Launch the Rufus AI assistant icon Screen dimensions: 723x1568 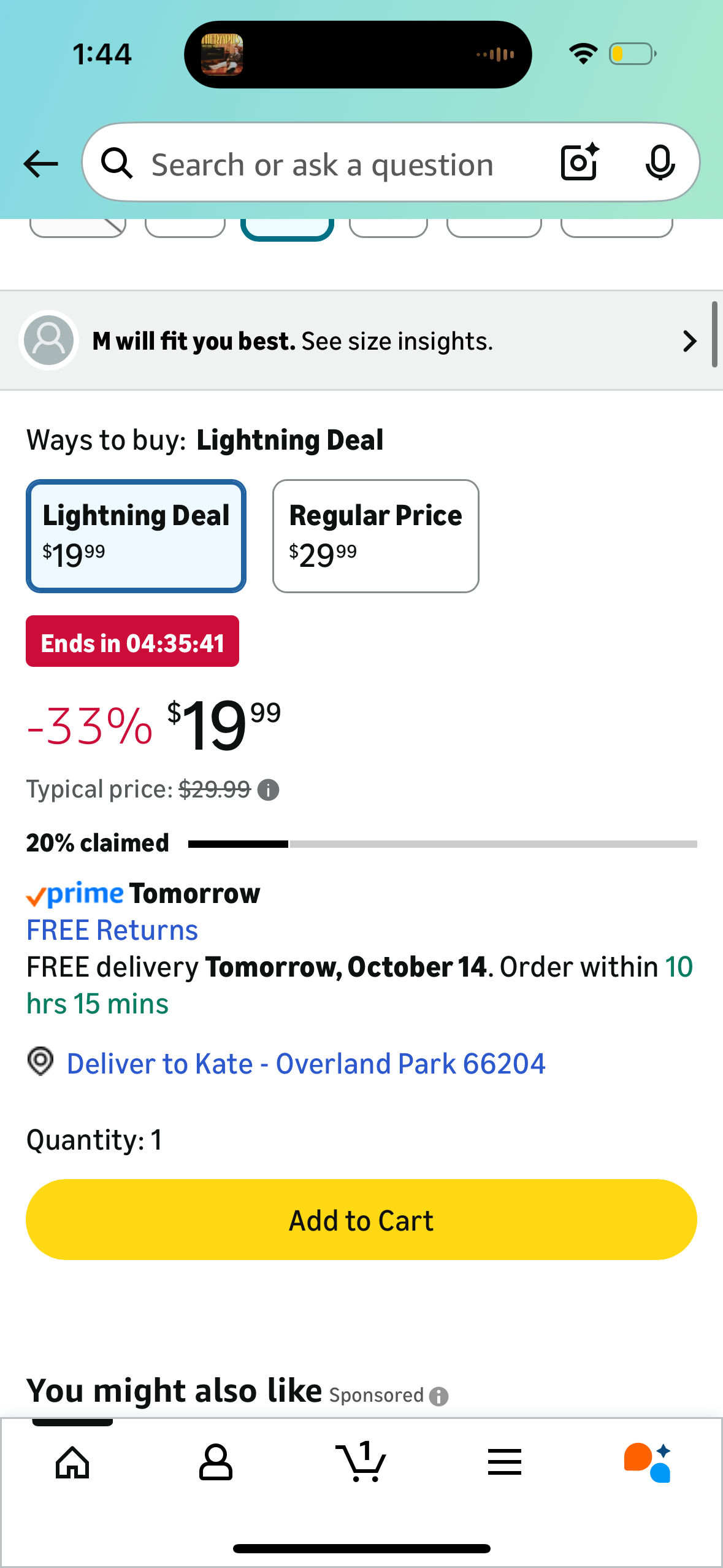pos(648,1462)
